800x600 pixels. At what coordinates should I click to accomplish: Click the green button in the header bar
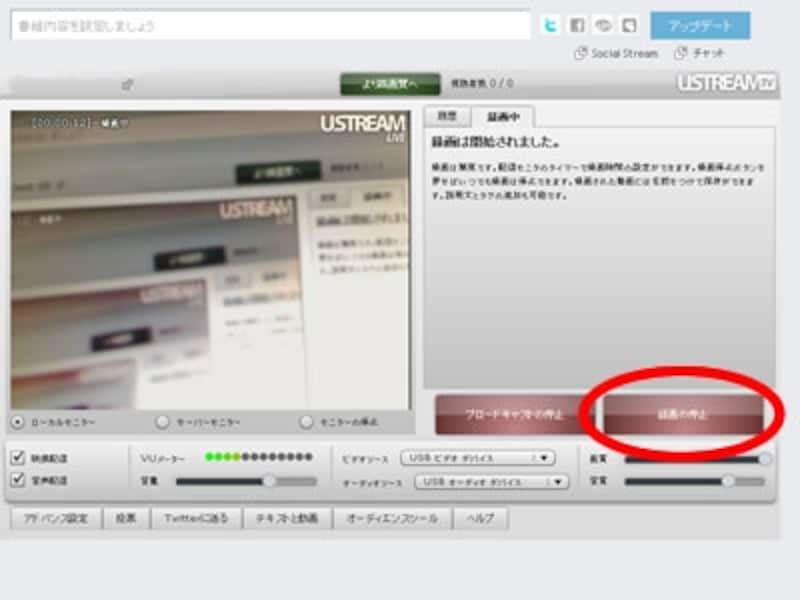[x=390, y=84]
